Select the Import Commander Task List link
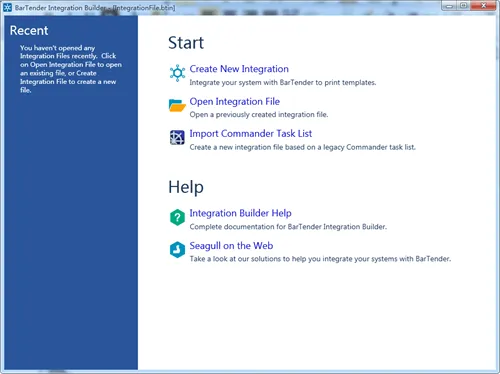 pyautogui.click(x=251, y=134)
